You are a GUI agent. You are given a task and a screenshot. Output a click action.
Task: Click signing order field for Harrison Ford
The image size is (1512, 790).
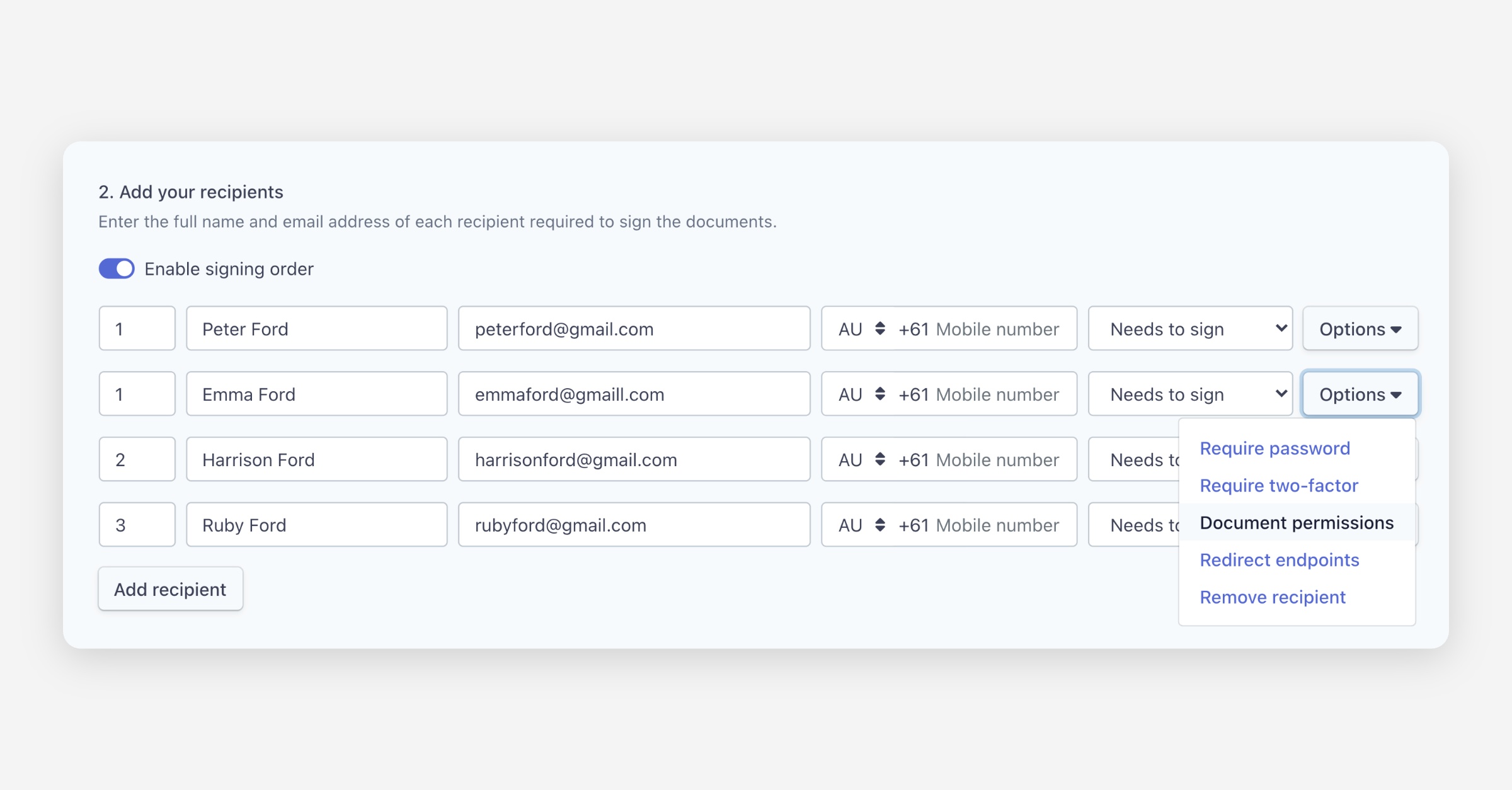(x=137, y=460)
